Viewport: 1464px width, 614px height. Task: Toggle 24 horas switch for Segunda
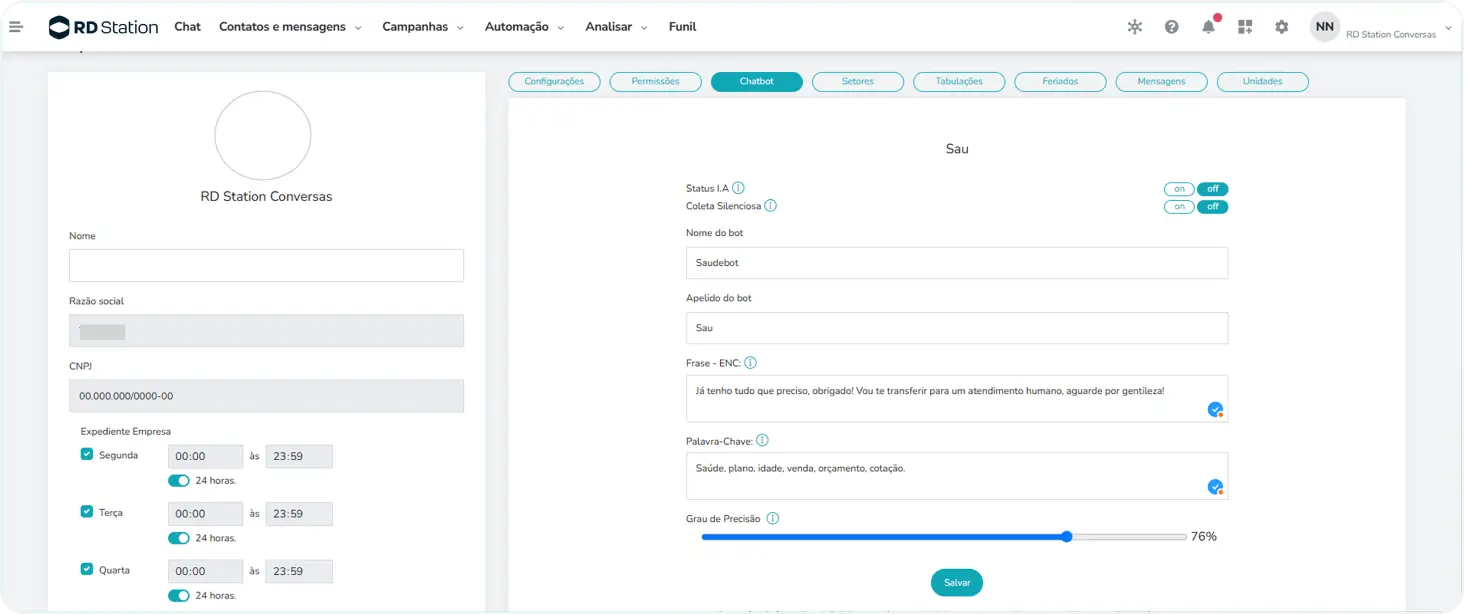[179, 480]
